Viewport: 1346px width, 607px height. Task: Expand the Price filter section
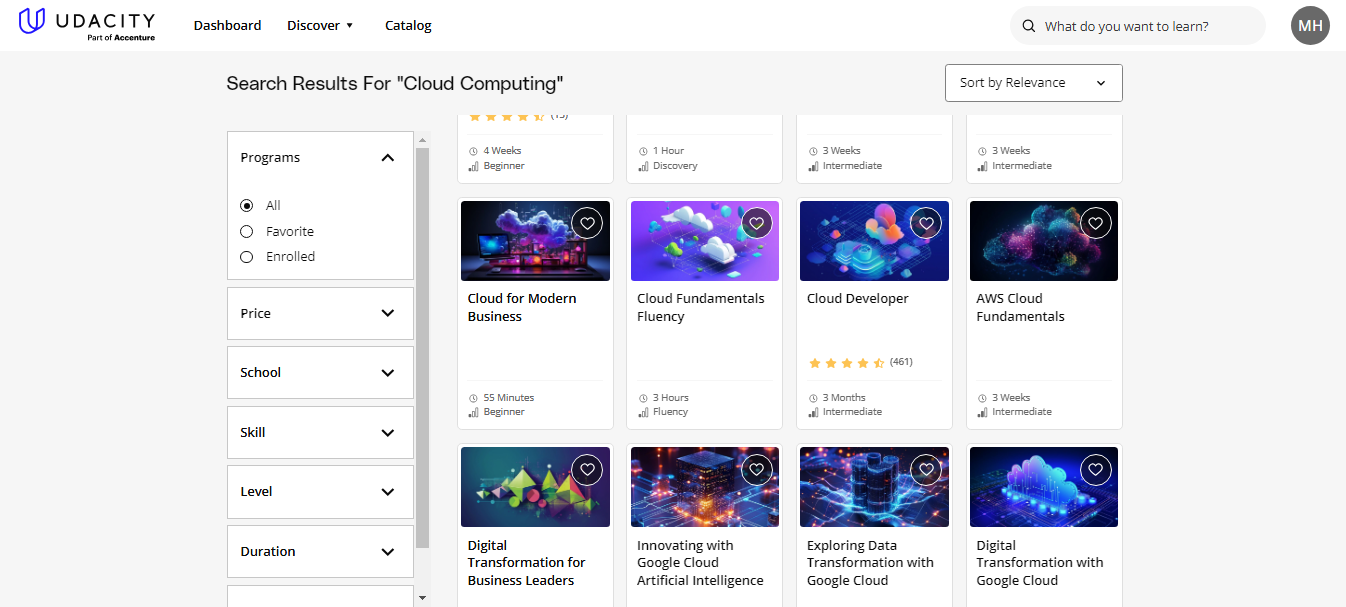pyautogui.click(x=319, y=312)
